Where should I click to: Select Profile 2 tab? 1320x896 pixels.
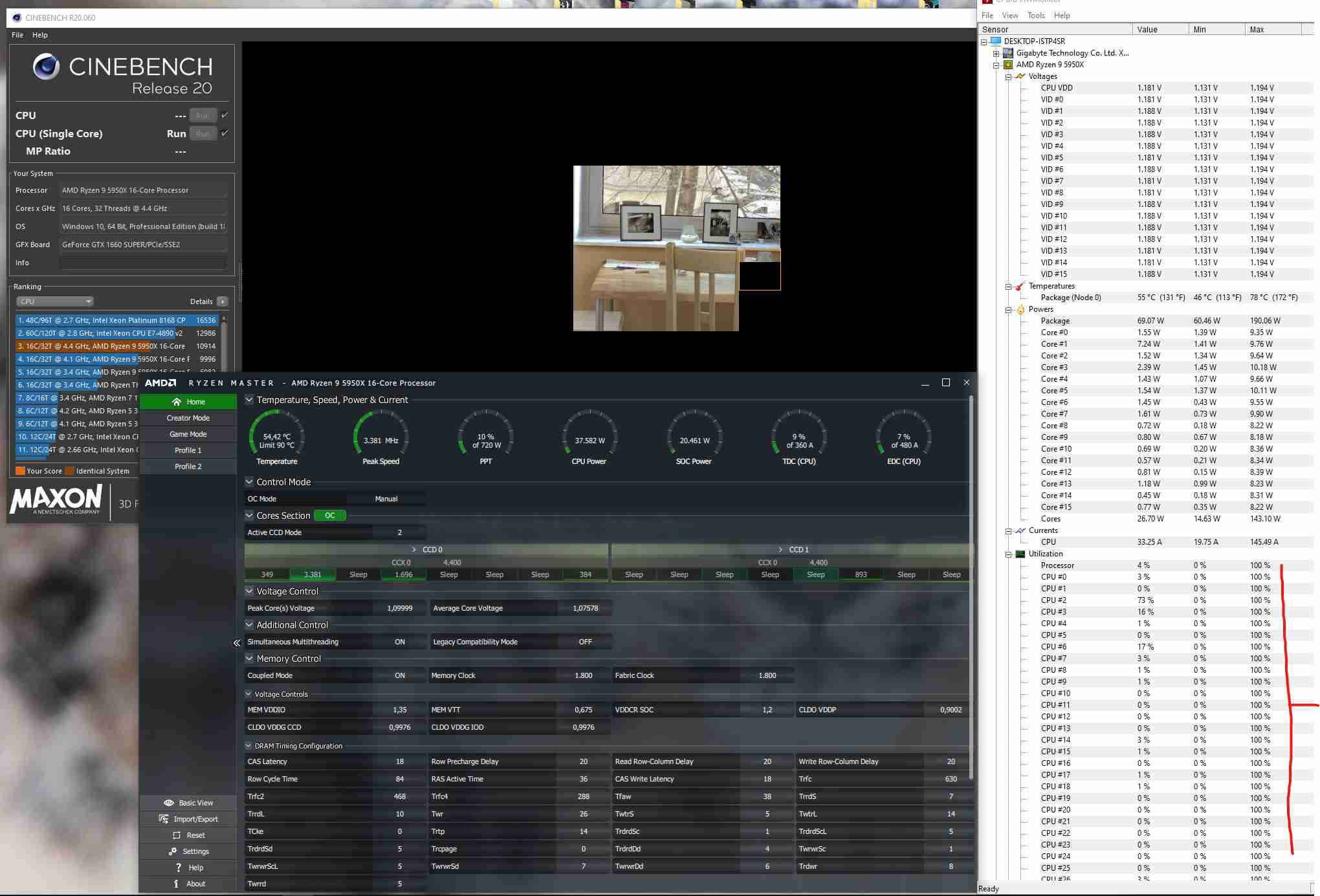point(188,466)
